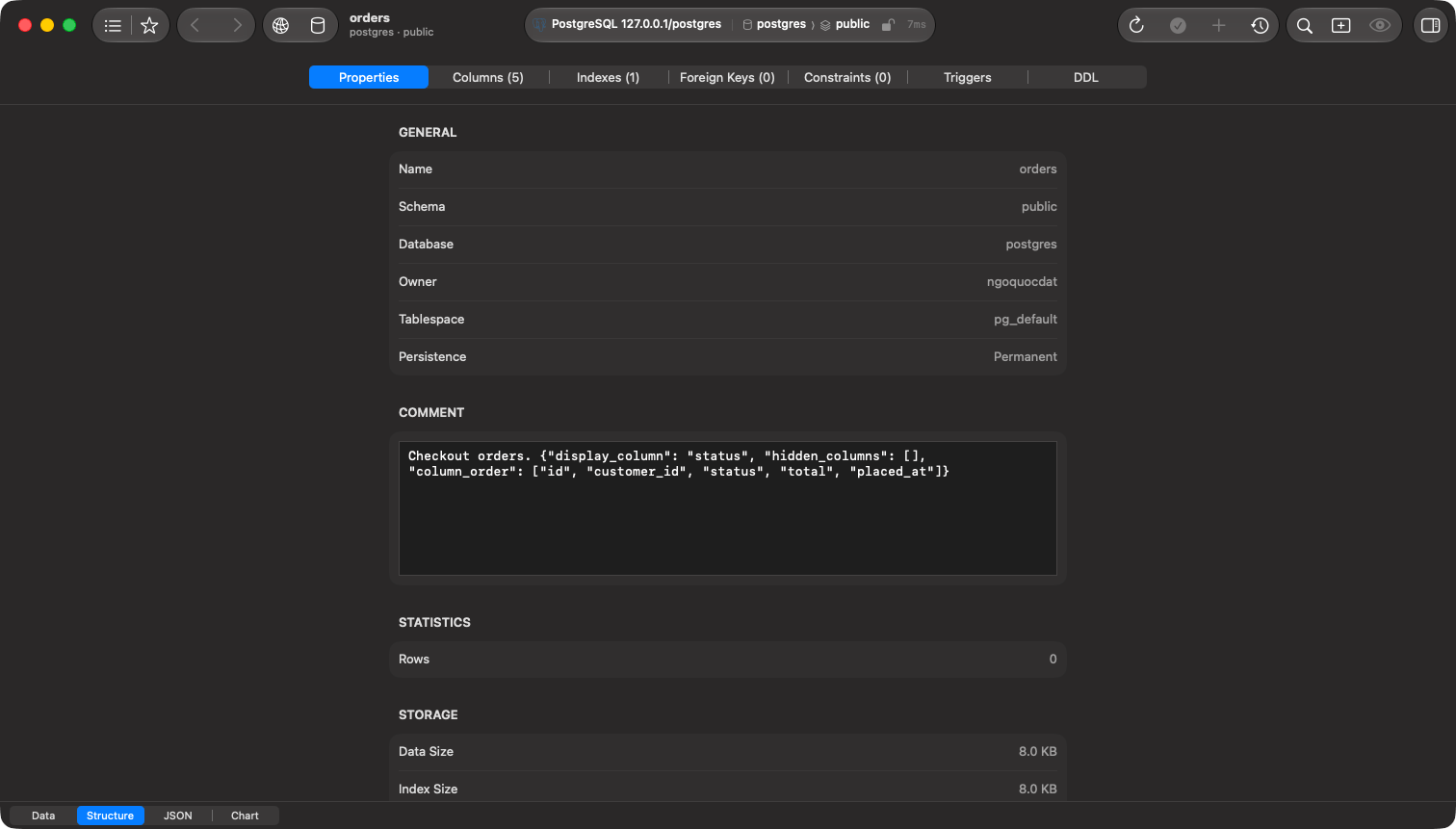This screenshot has width=1456, height=829.
Task: Select the Structure view button
Action: pos(111,816)
